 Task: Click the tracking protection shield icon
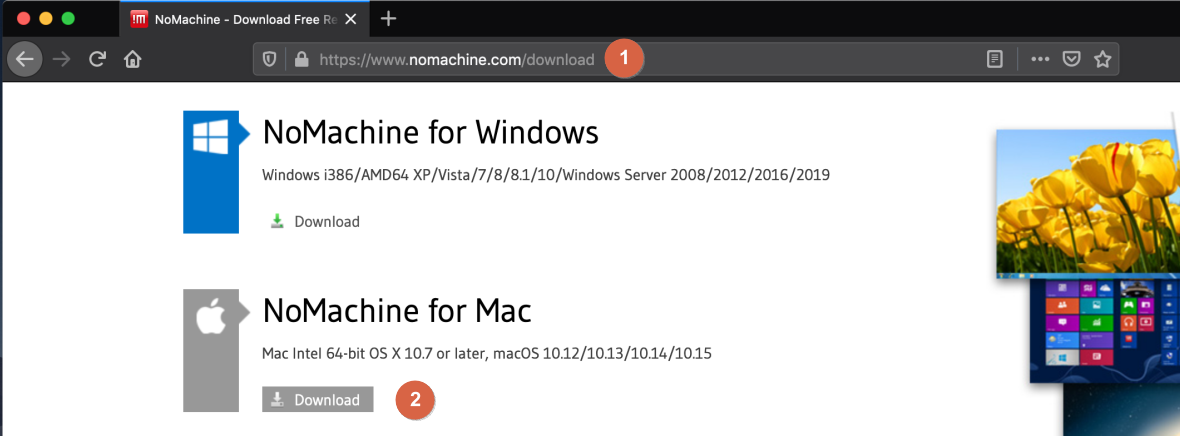pyautogui.click(x=269, y=59)
